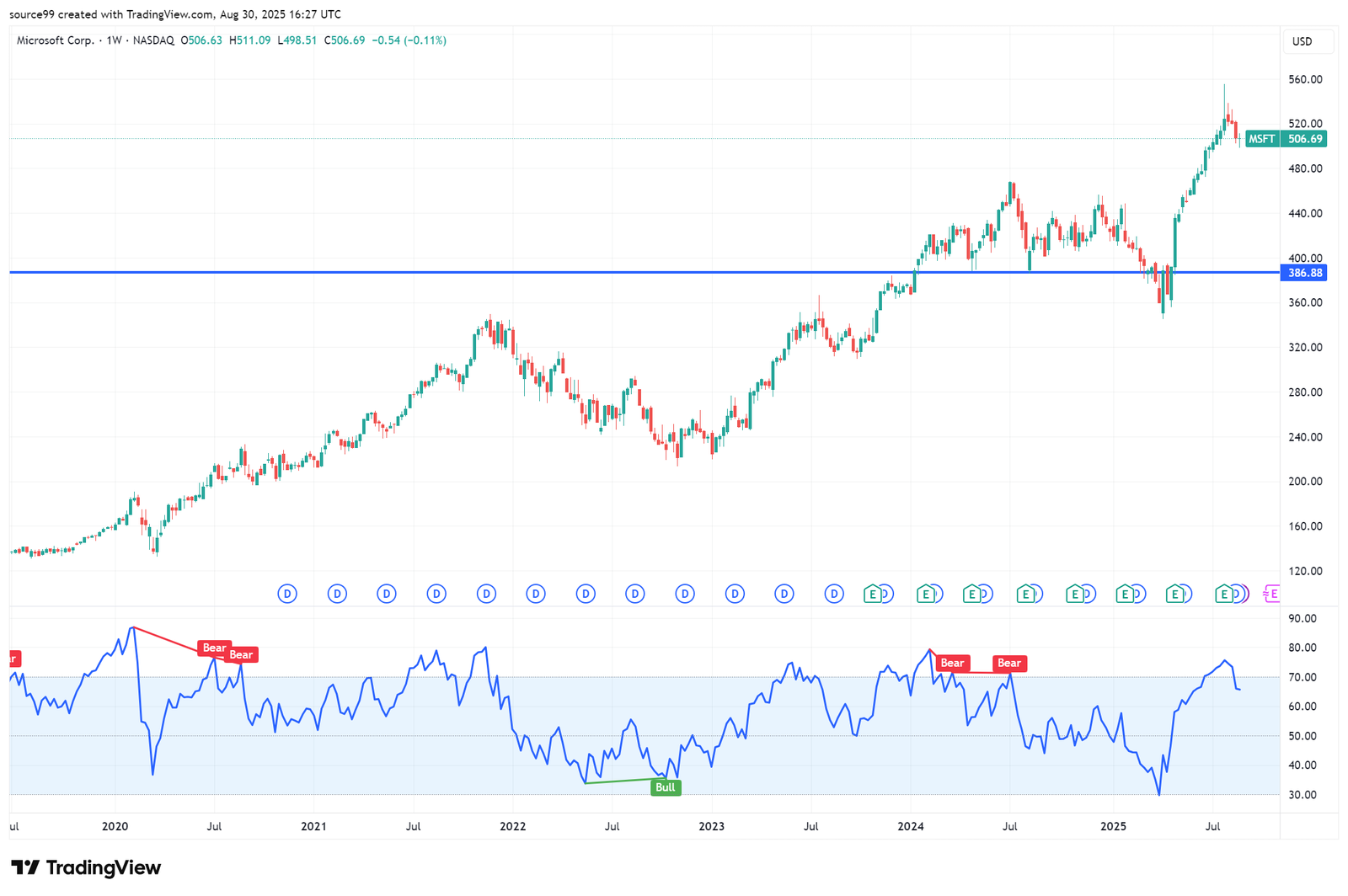Viewport: 1348px width, 896px height.
Task: Open the green earnings marker for April 2024
Action: point(971,594)
